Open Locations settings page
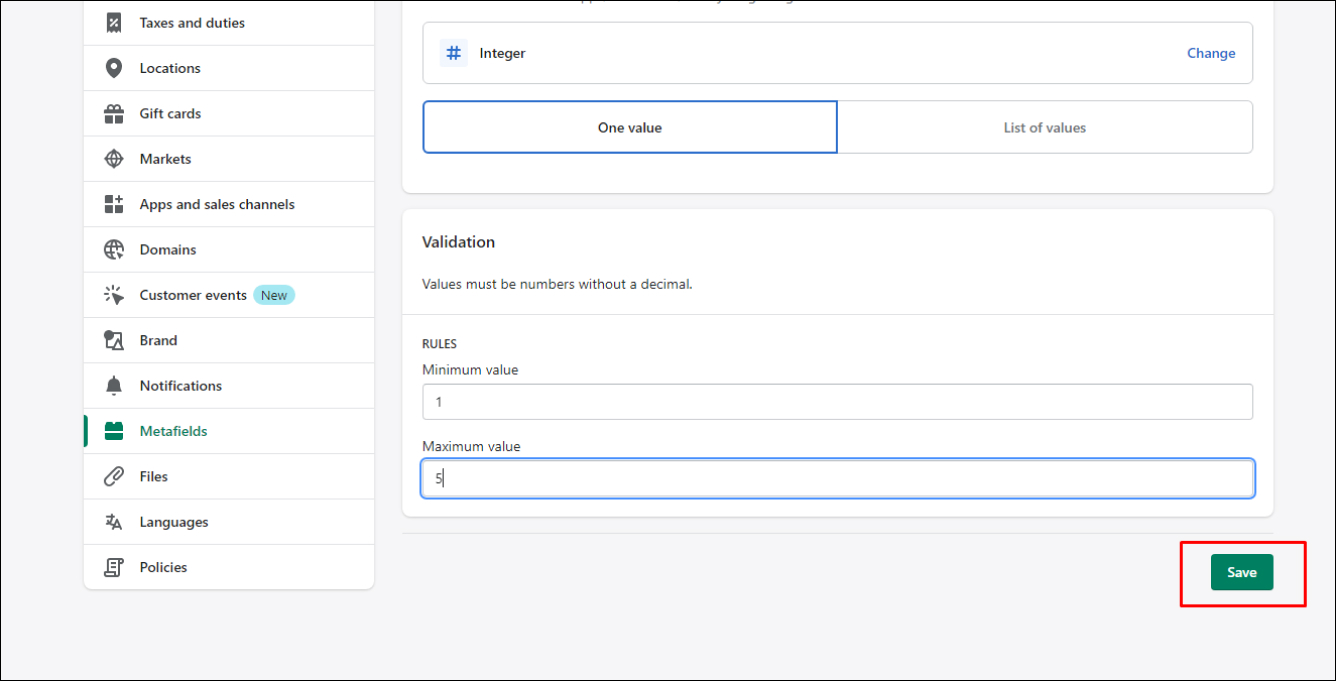The image size is (1336, 681). pyautogui.click(x=229, y=68)
